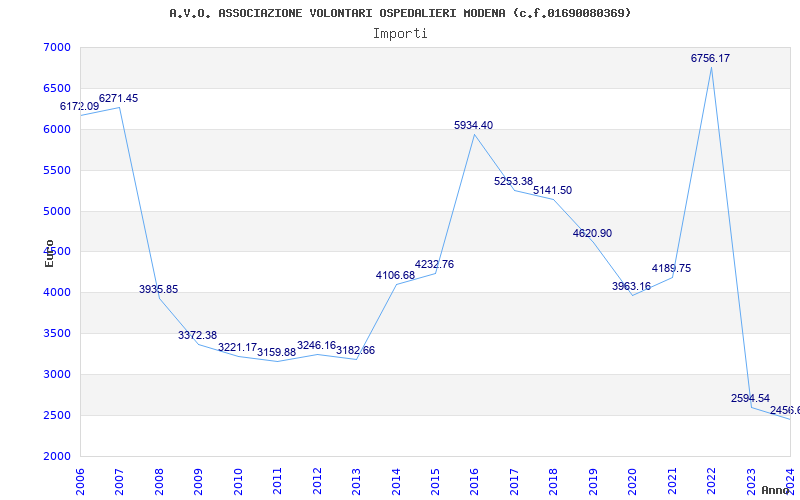
Task: Select the 6271.45 data label
Action: (x=118, y=98)
